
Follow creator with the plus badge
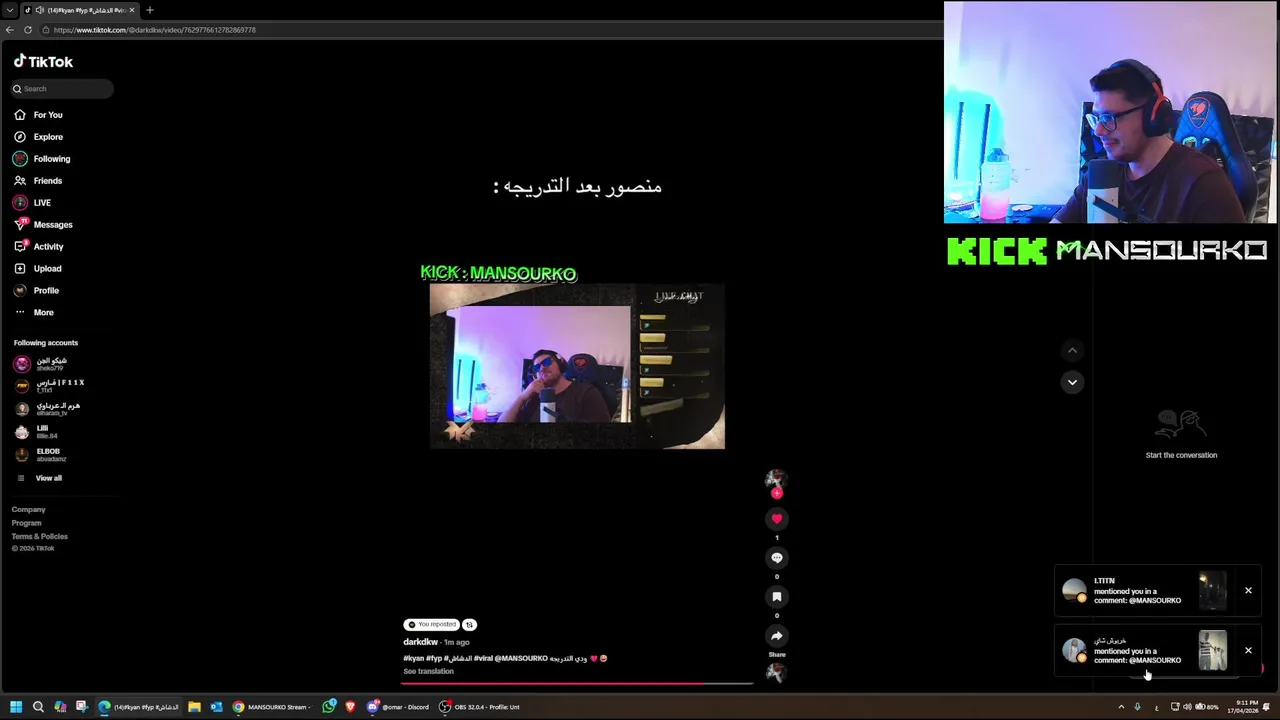(777, 493)
